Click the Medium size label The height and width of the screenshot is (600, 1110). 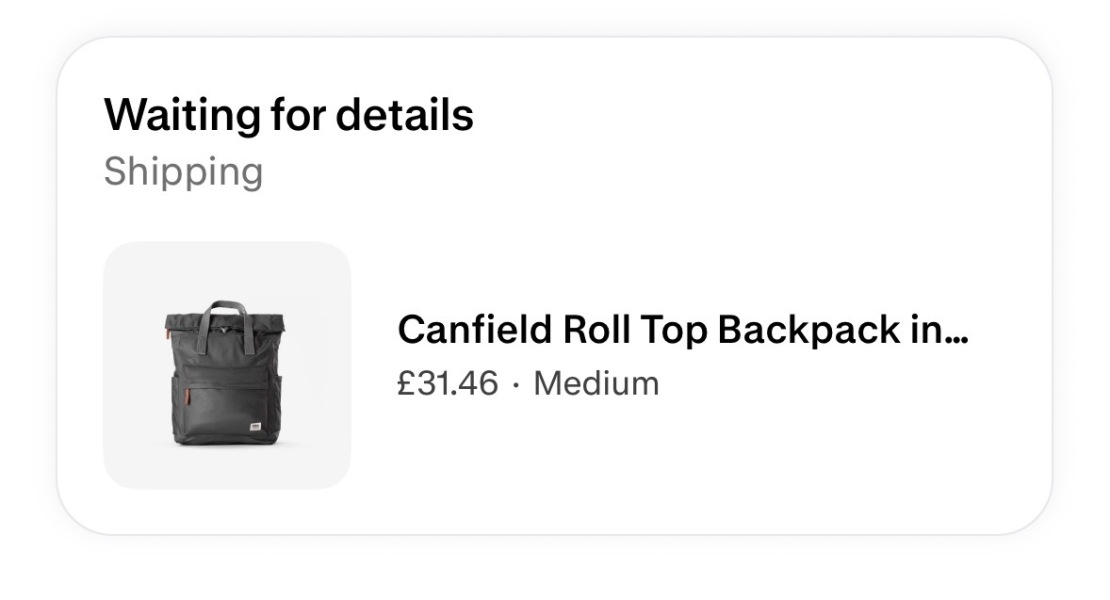point(596,383)
